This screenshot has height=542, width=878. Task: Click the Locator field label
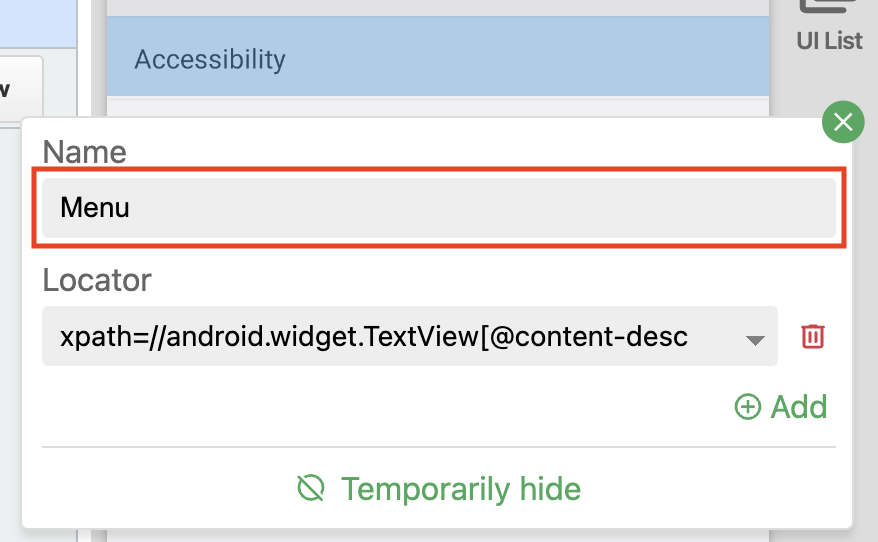point(97,279)
